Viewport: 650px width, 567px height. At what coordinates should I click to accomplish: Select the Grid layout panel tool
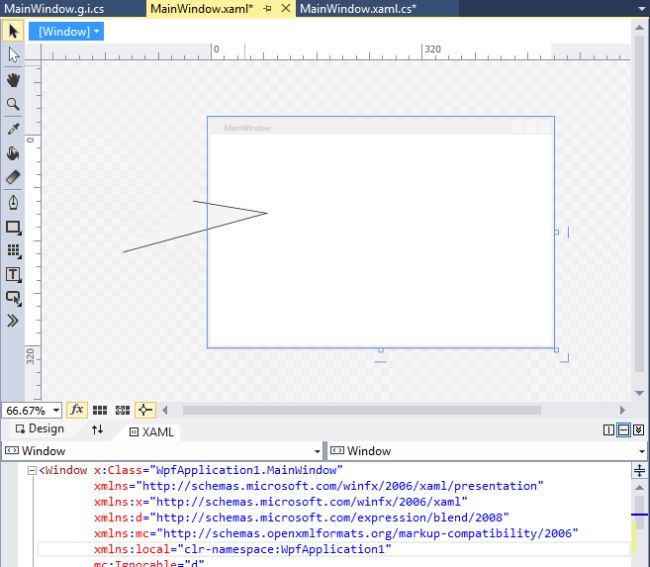[13, 251]
